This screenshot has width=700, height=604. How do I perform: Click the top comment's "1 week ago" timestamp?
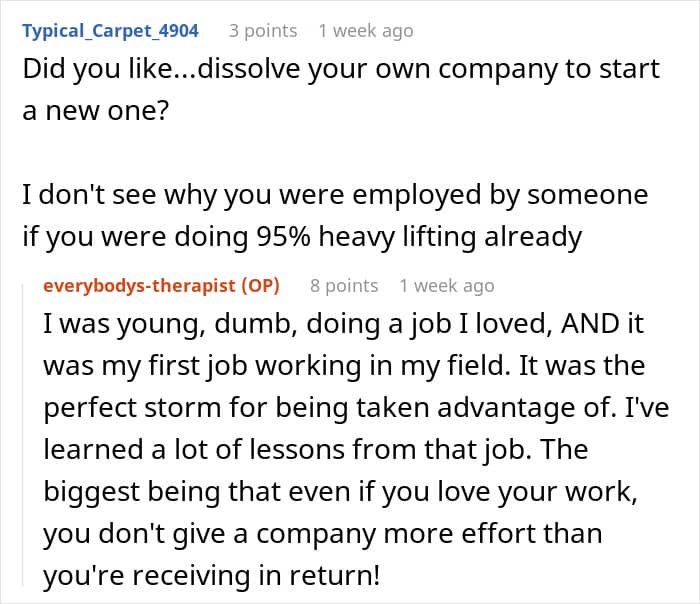pos(365,31)
